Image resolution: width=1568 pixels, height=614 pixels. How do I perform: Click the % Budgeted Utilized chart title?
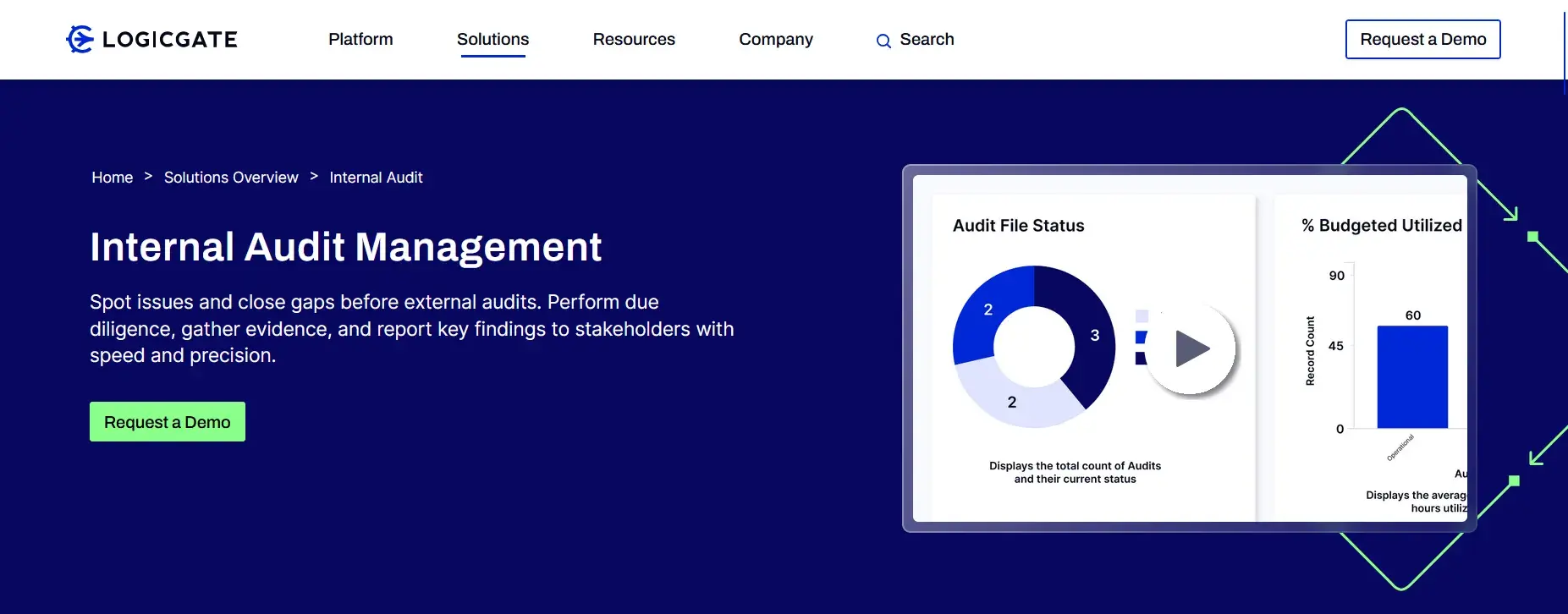(1382, 226)
